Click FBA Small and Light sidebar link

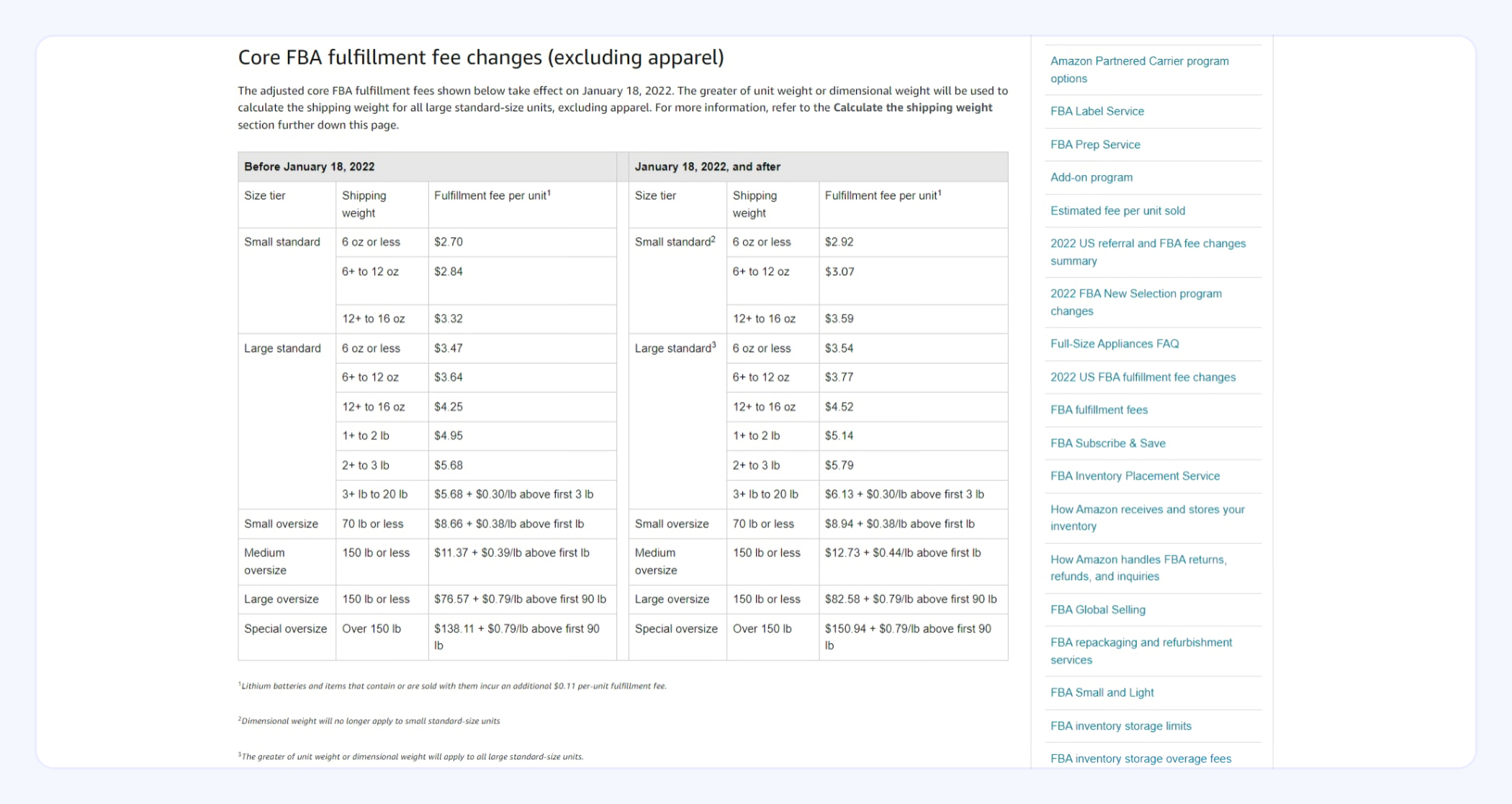1100,692
